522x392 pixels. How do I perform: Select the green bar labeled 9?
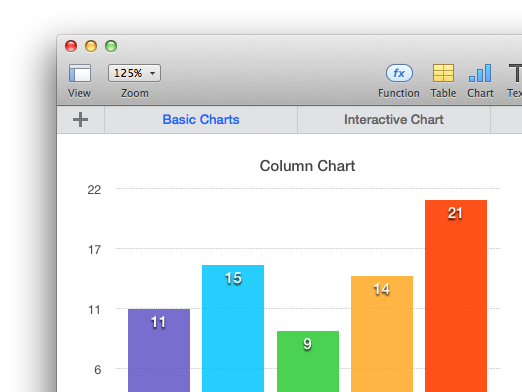308,361
